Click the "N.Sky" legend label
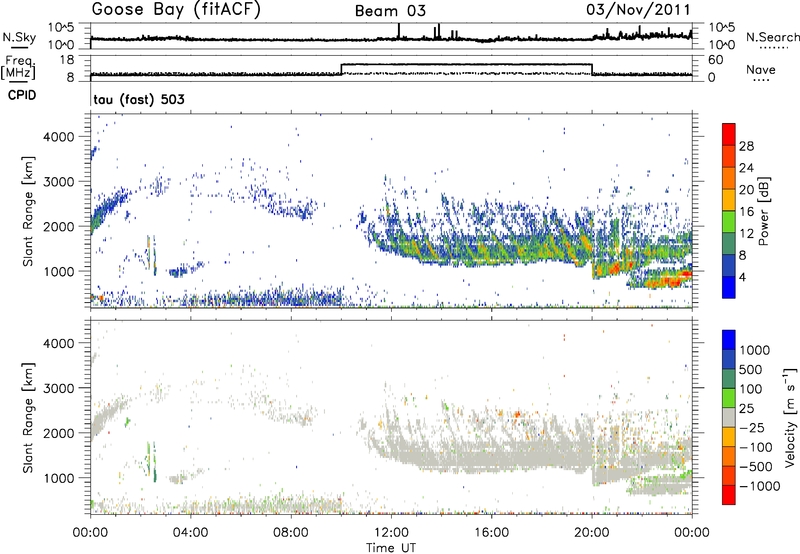The width and height of the screenshot is (800, 554). click(19, 37)
